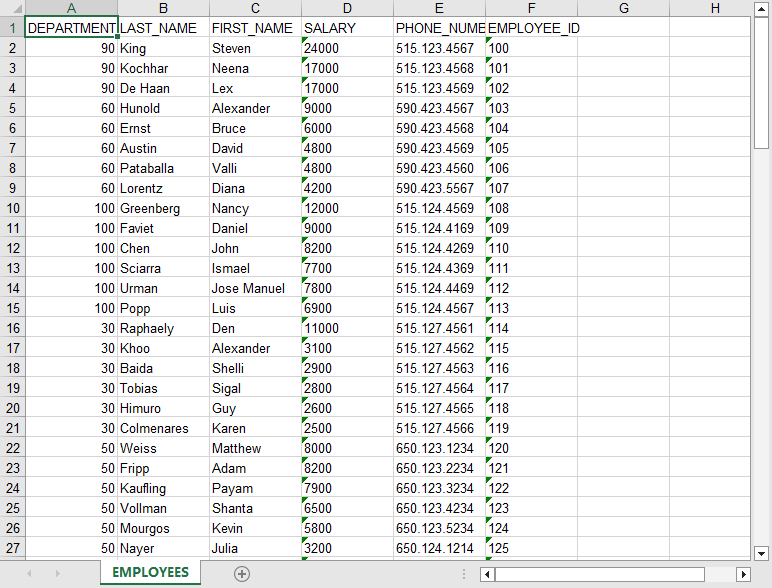Click the next sheet navigation arrow

click(57, 573)
